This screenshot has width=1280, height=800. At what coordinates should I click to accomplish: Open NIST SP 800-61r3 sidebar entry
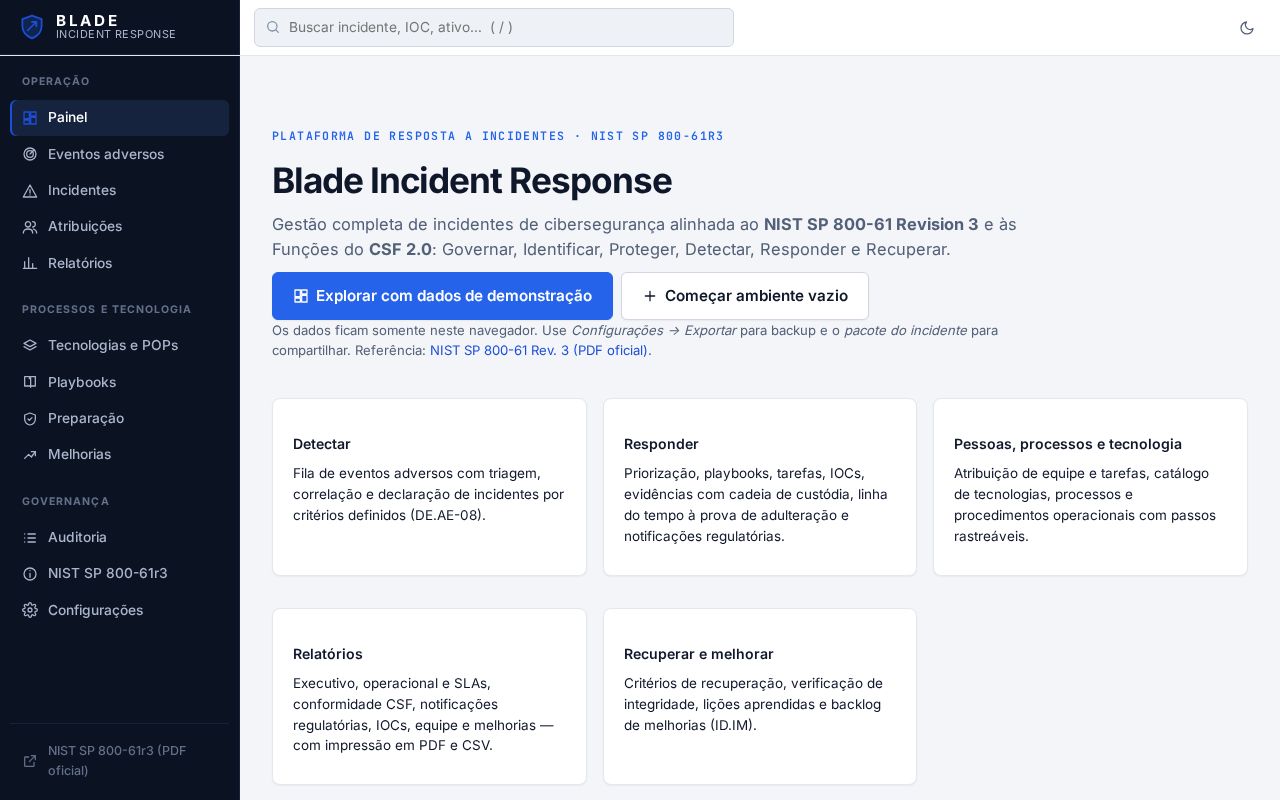coord(119,573)
